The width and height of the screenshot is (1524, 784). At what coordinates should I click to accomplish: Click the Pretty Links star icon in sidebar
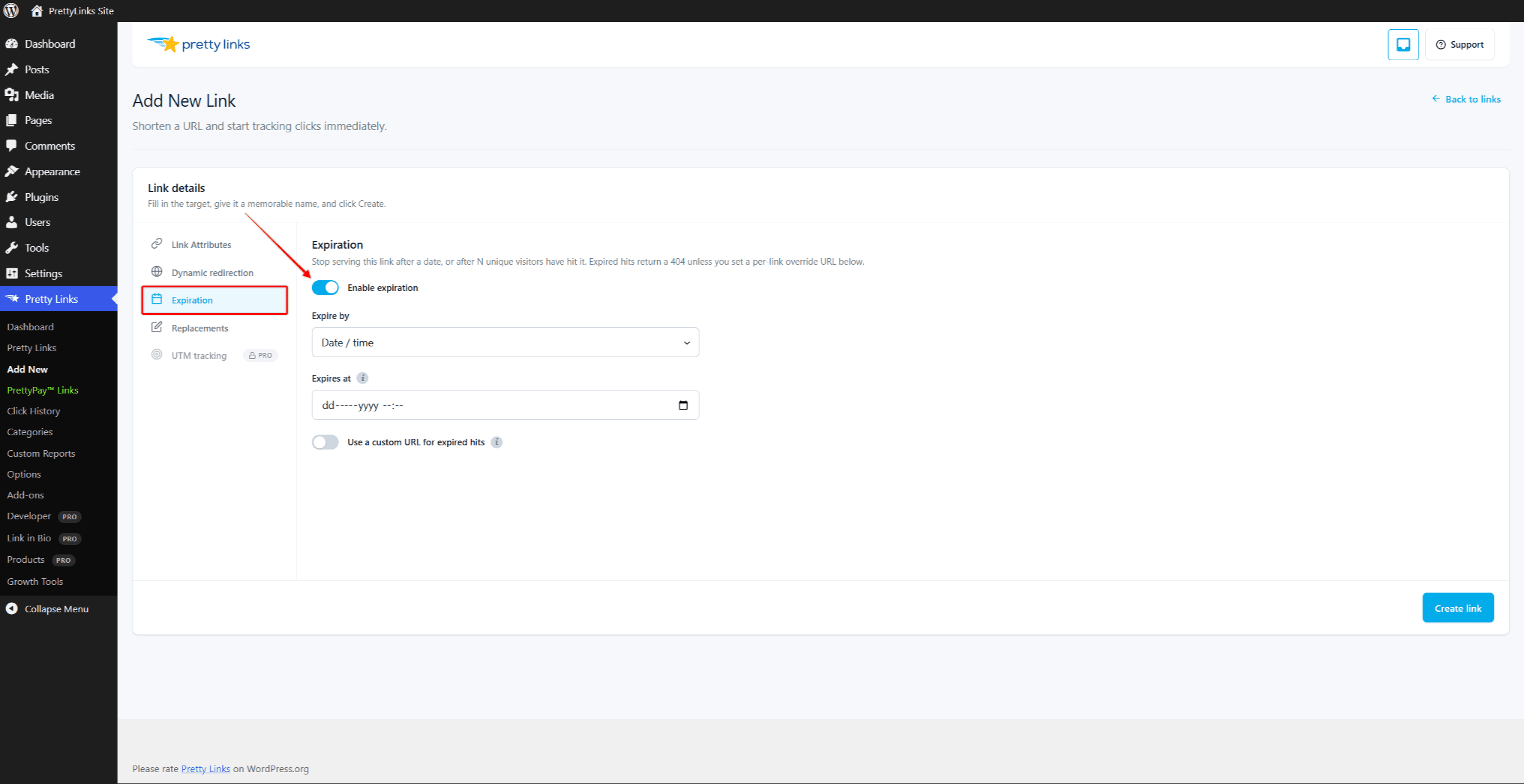(11, 299)
